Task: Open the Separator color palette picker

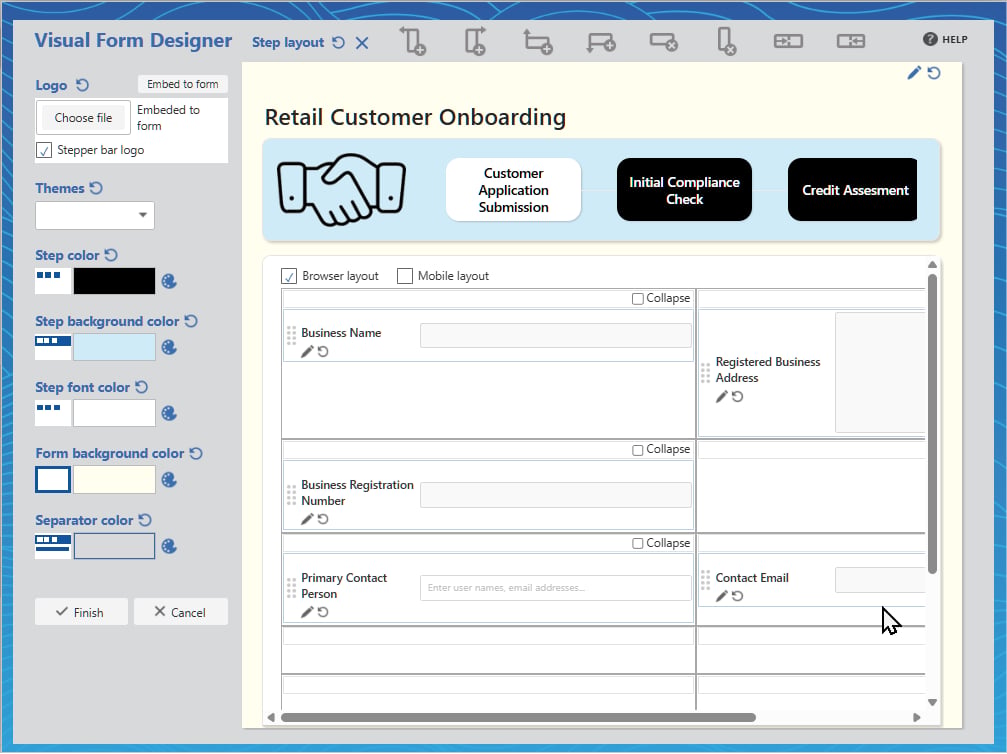Action: pyautogui.click(x=169, y=546)
